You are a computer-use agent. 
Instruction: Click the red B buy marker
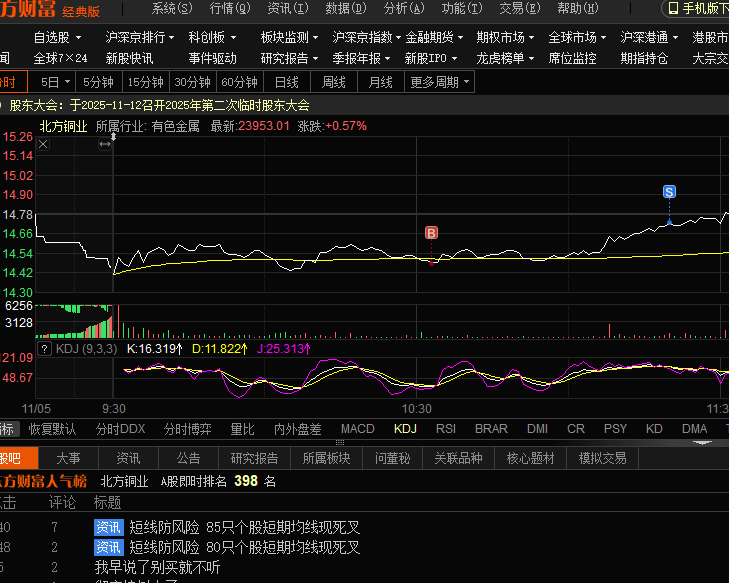pyautogui.click(x=431, y=233)
